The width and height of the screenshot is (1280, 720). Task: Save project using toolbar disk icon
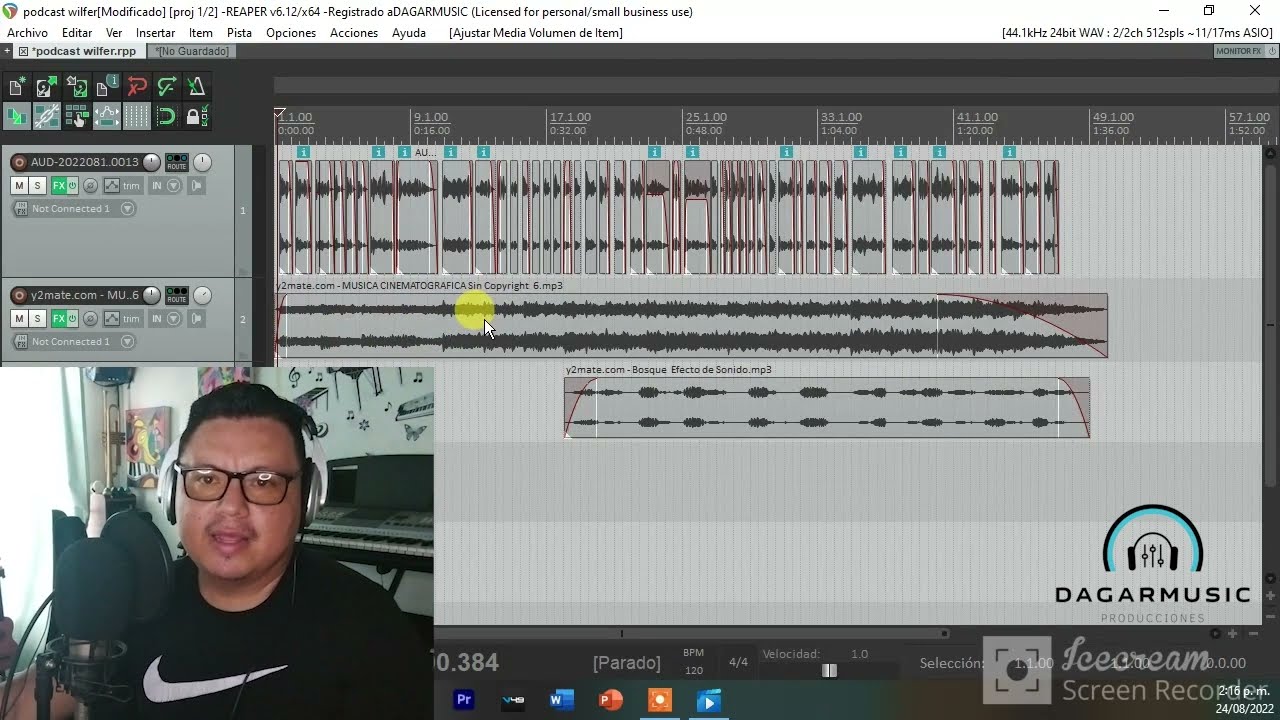pos(77,87)
